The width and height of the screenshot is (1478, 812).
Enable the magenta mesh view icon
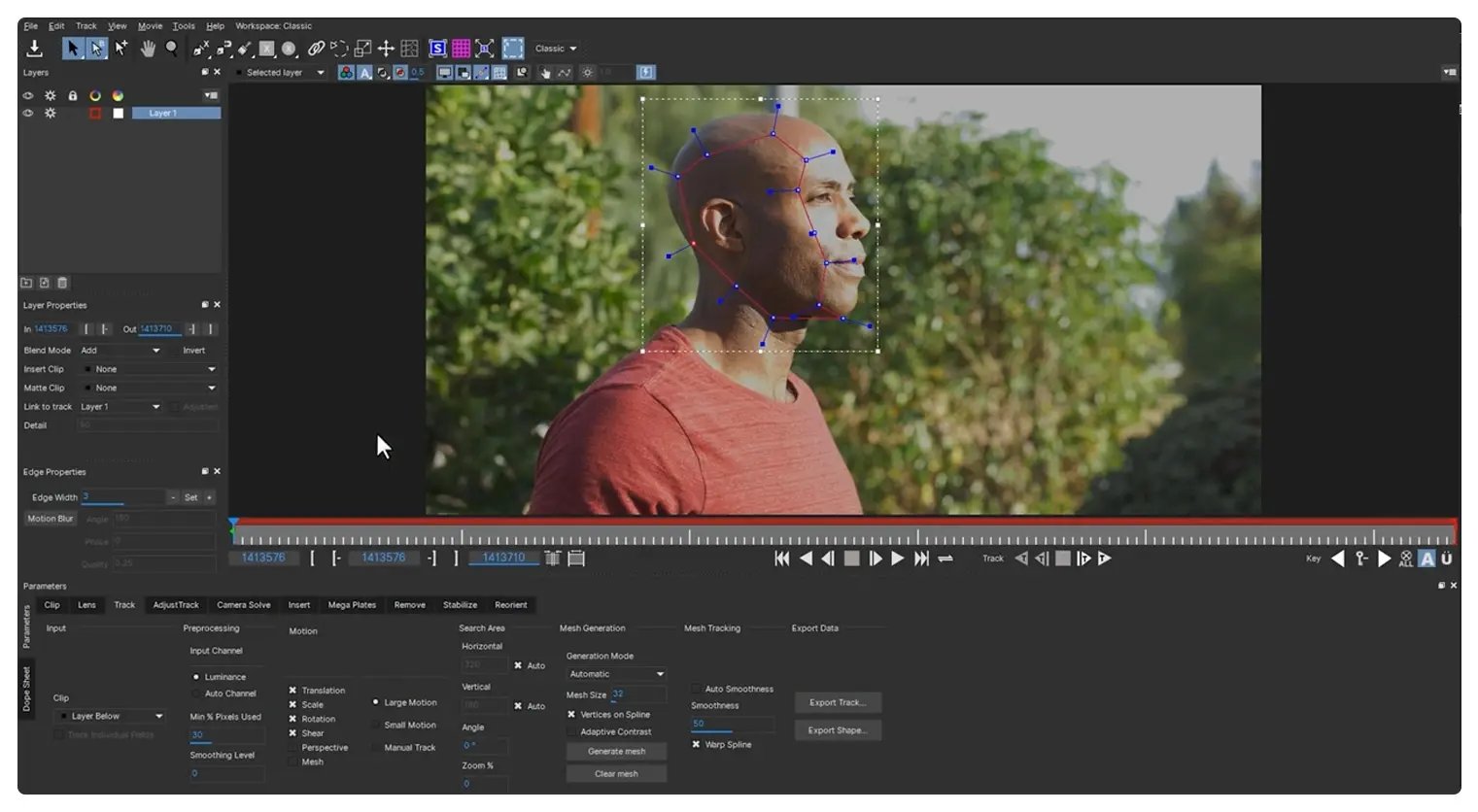pyautogui.click(x=460, y=48)
